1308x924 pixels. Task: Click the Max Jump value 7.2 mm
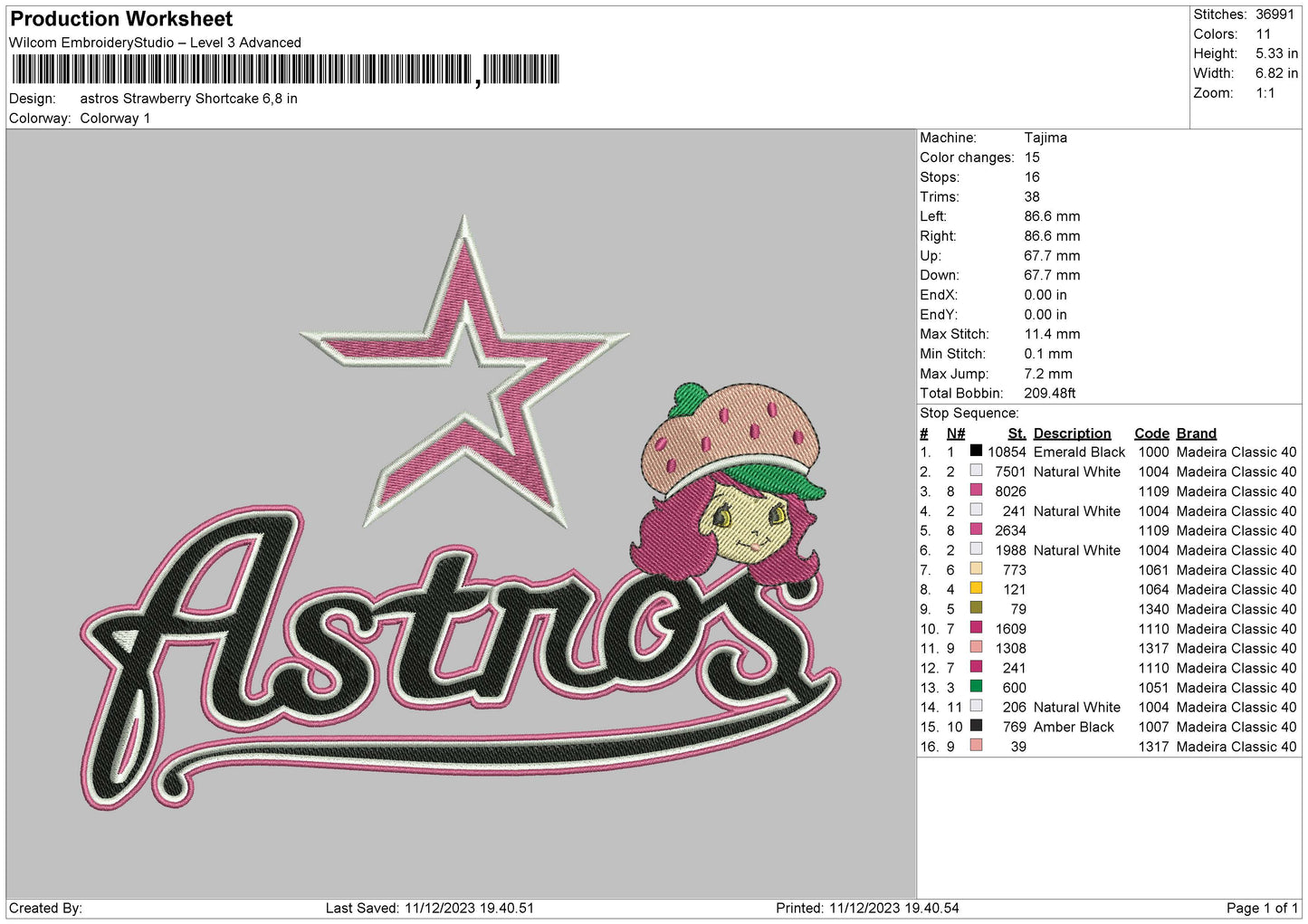point(1048,374)
